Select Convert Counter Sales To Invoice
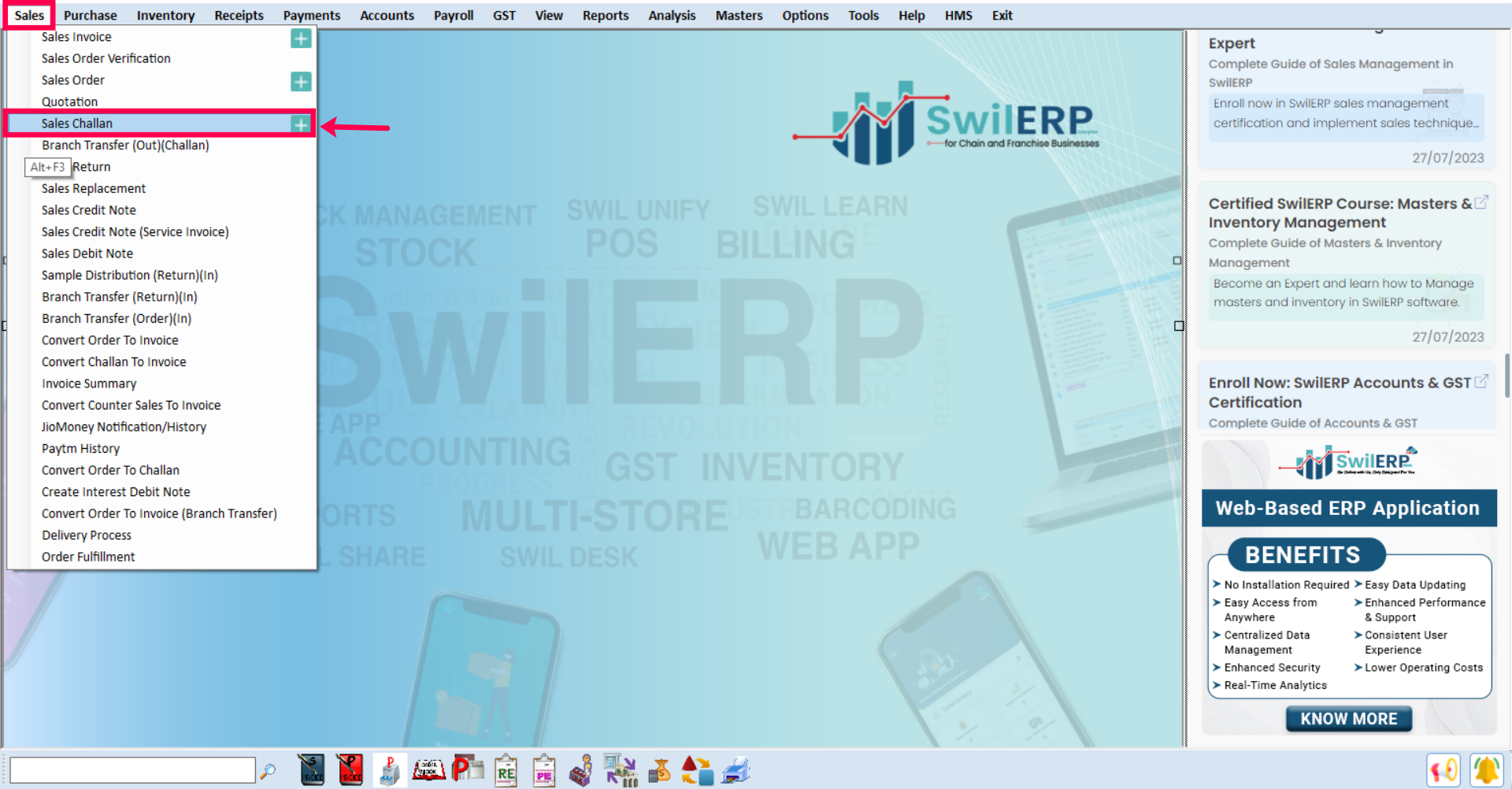The width and height of the screenshot is (1512, 789). (x=161, y=405)
